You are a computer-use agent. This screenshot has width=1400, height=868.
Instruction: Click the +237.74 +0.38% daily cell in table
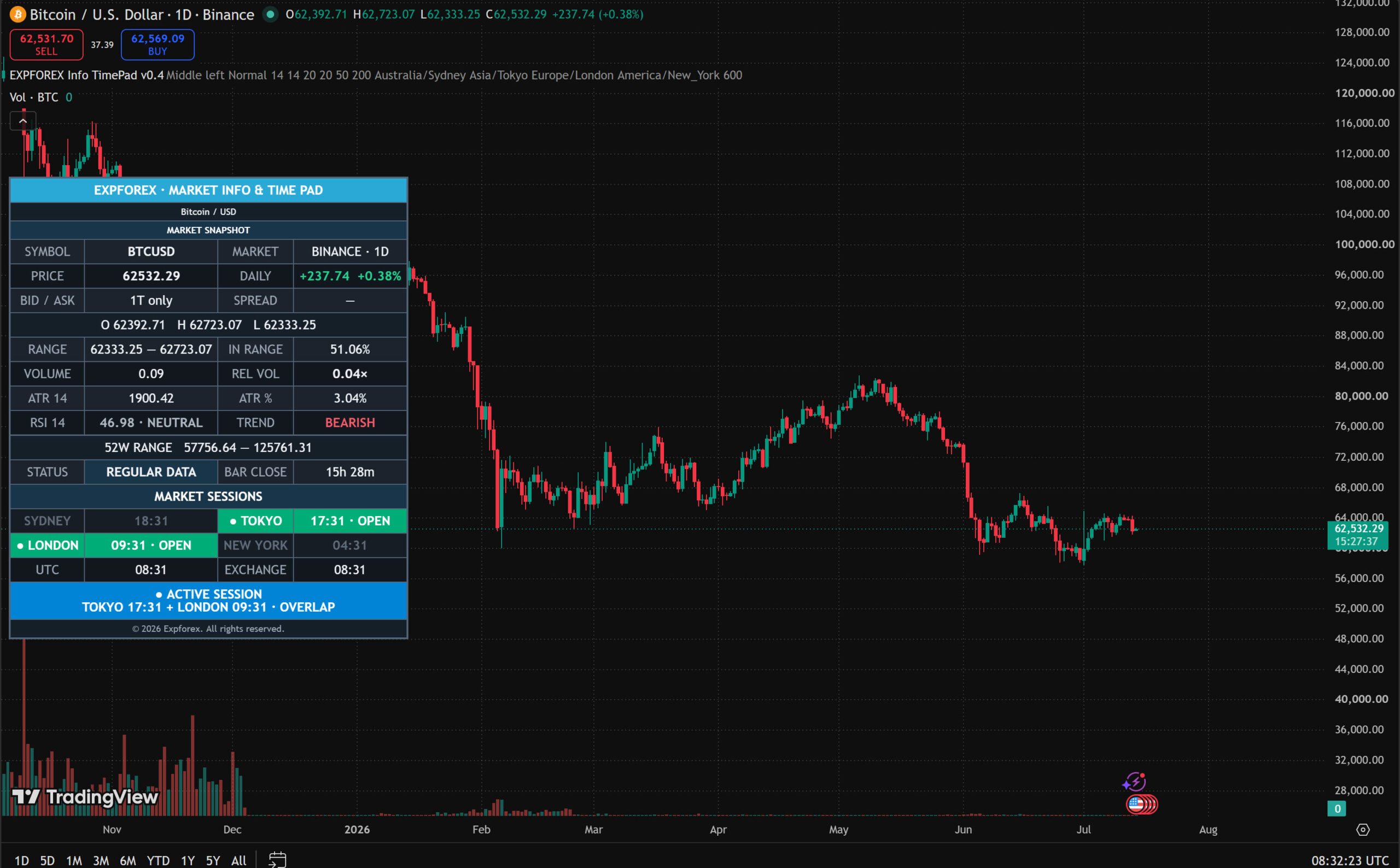pyautogui.click(x=349, y=276)
